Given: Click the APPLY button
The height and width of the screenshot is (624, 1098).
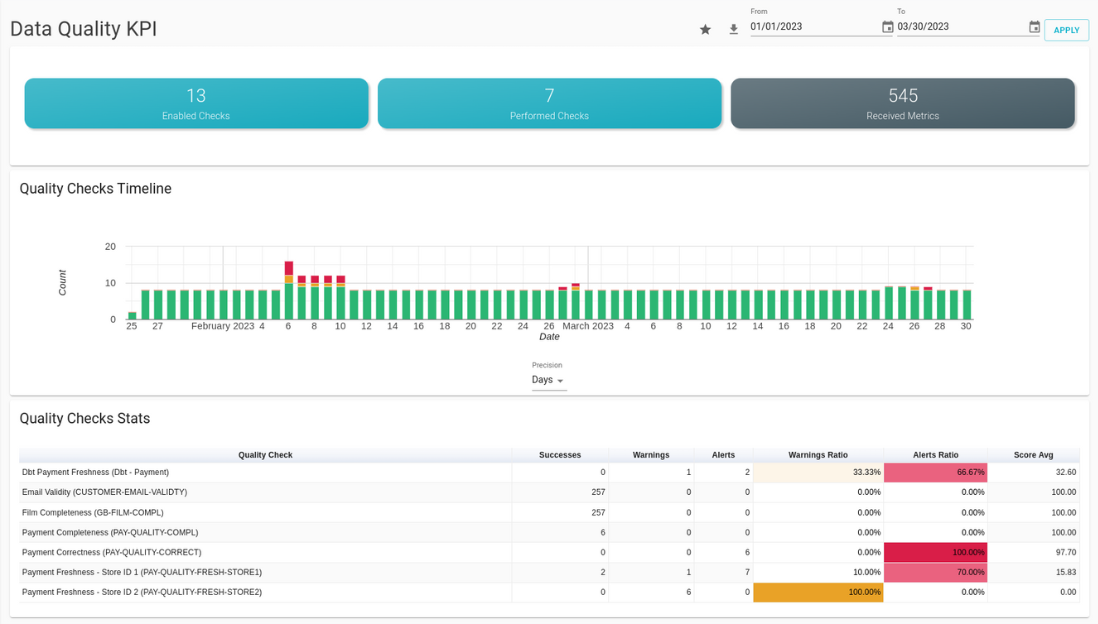Looking at the screenshot, I should pos(1066,30).
